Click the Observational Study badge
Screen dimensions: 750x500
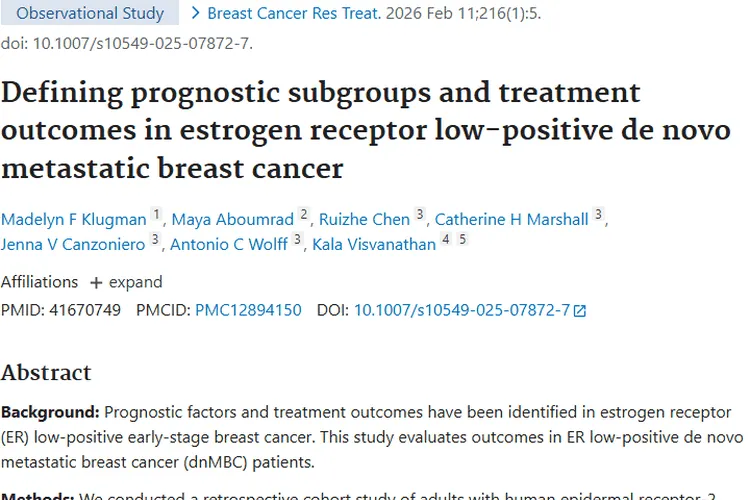point(90,14)
